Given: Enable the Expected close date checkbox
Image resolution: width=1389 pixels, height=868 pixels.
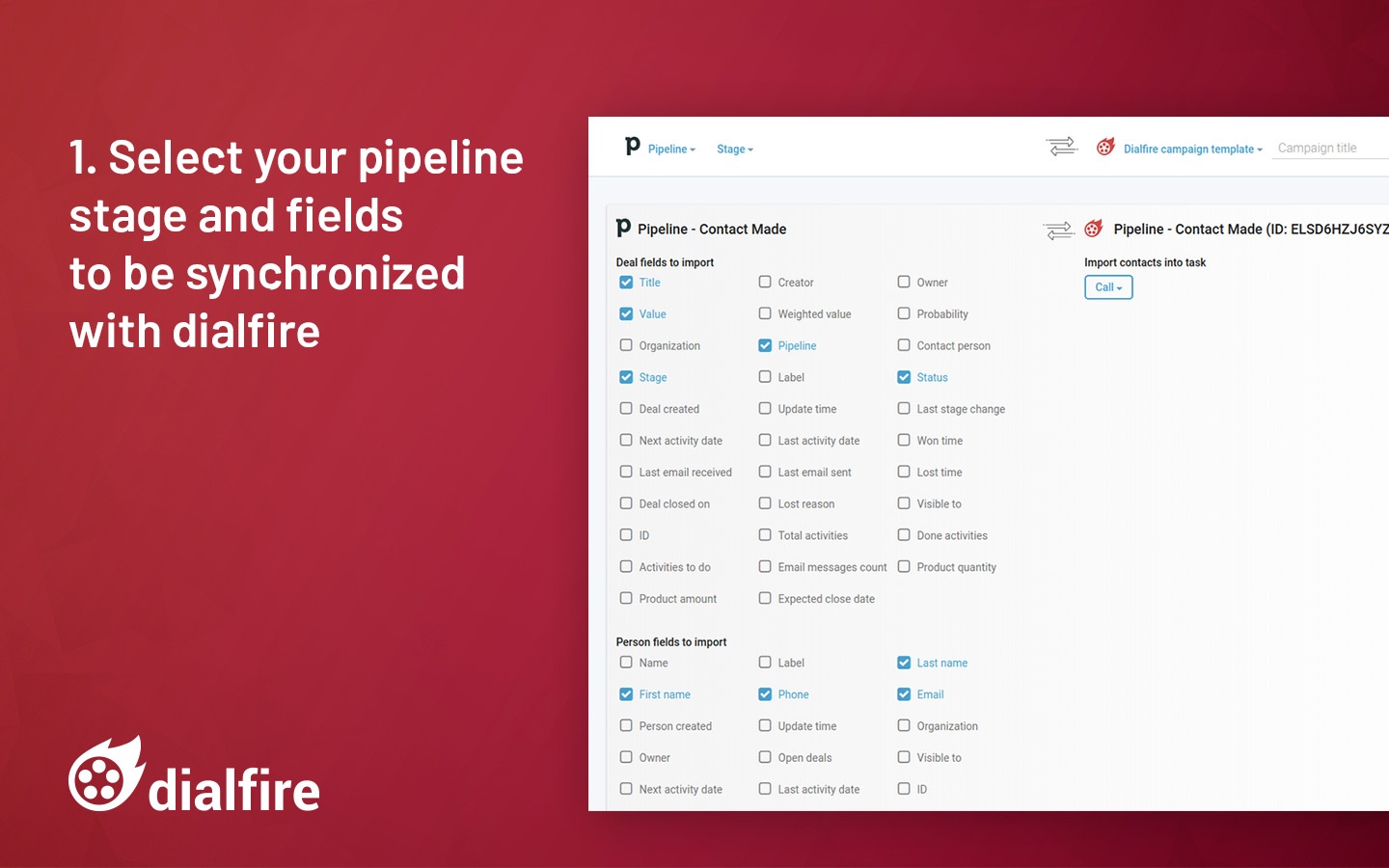Looking at the screenshot, I should 765,599.
